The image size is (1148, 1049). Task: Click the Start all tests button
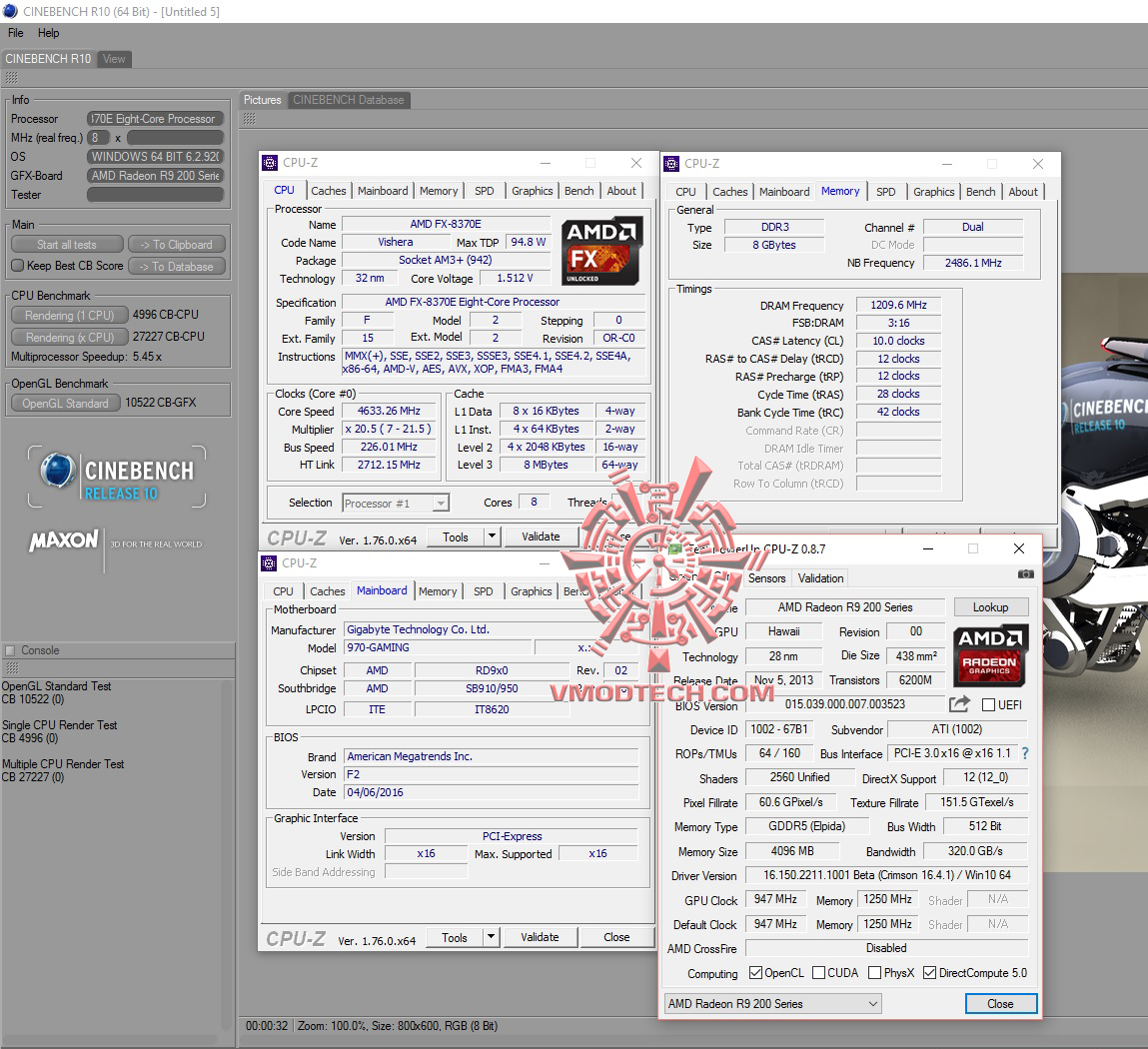[x=67, y=245]
